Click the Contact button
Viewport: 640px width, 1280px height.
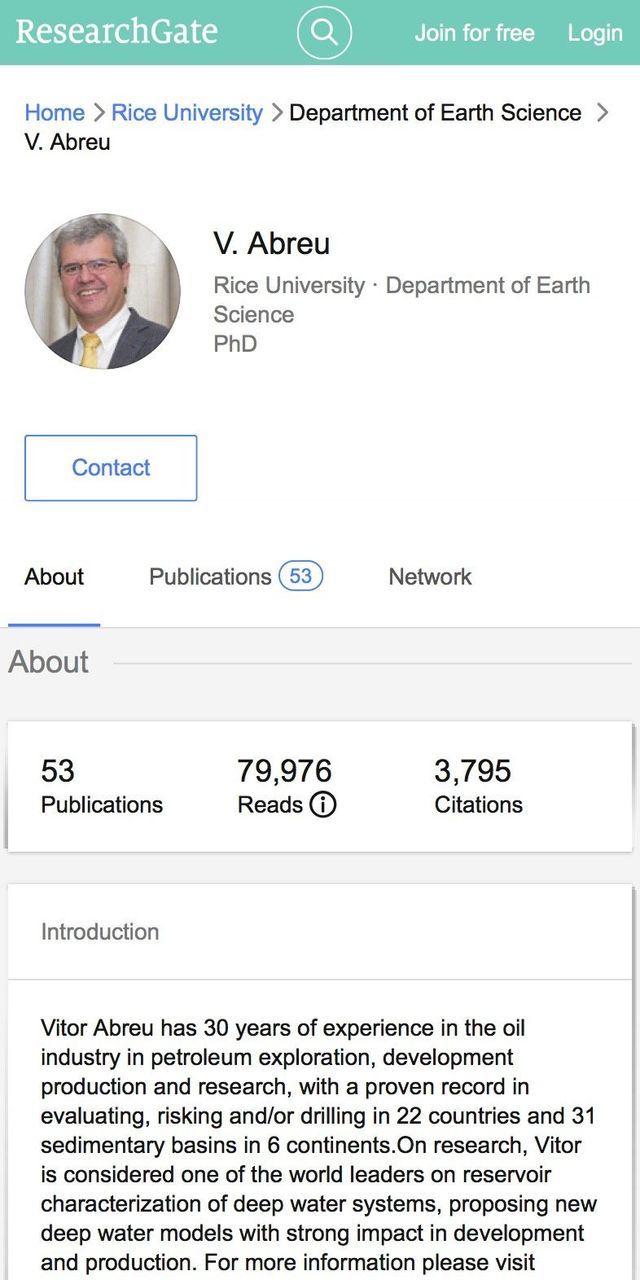pyautogui.click(x=111, y=468)
